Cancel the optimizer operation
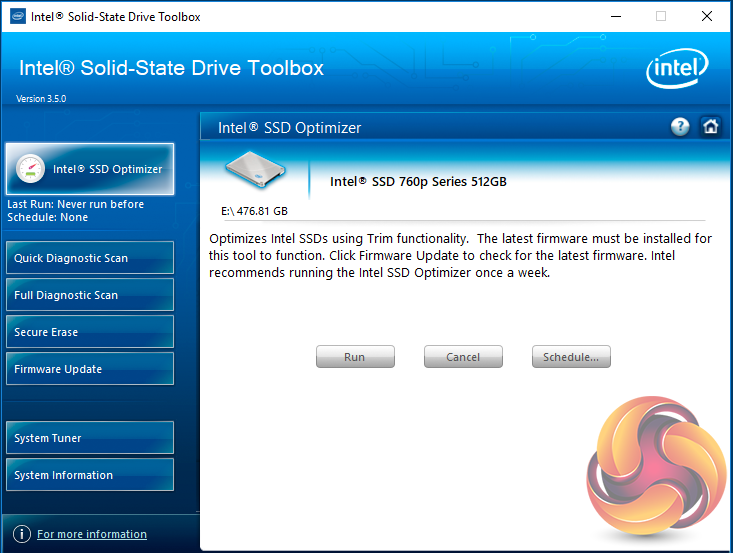 tap(463, 357)
